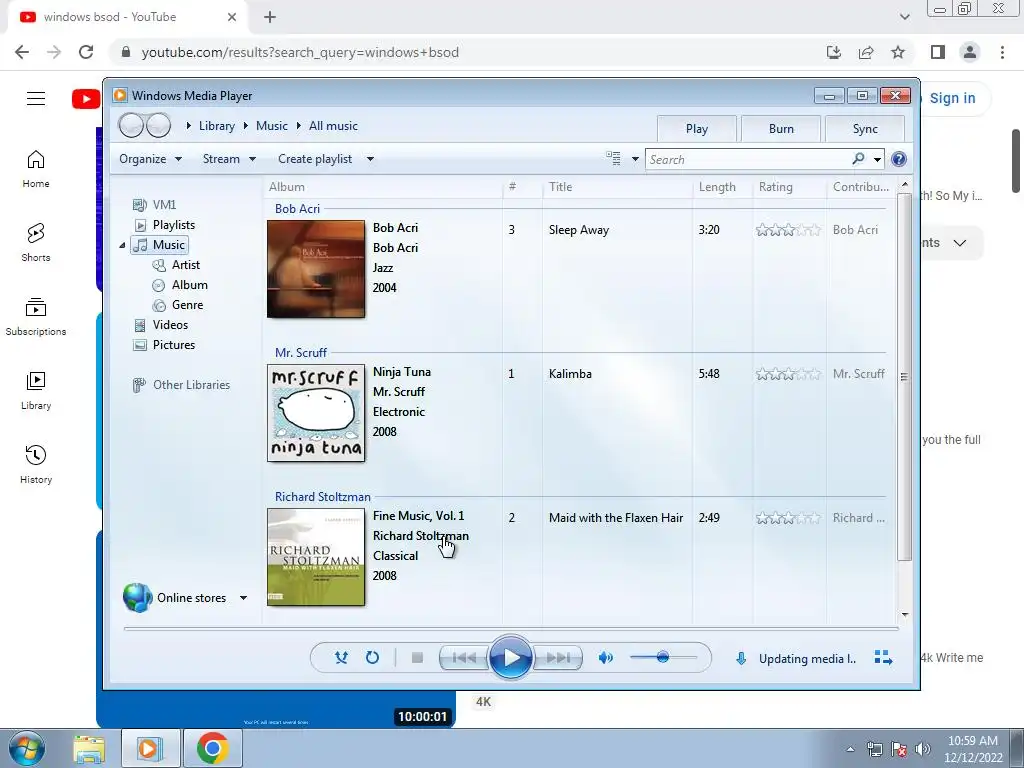Screen dimensions: 1024x768
Task: Click the Title column header
Action: point(617,187)
